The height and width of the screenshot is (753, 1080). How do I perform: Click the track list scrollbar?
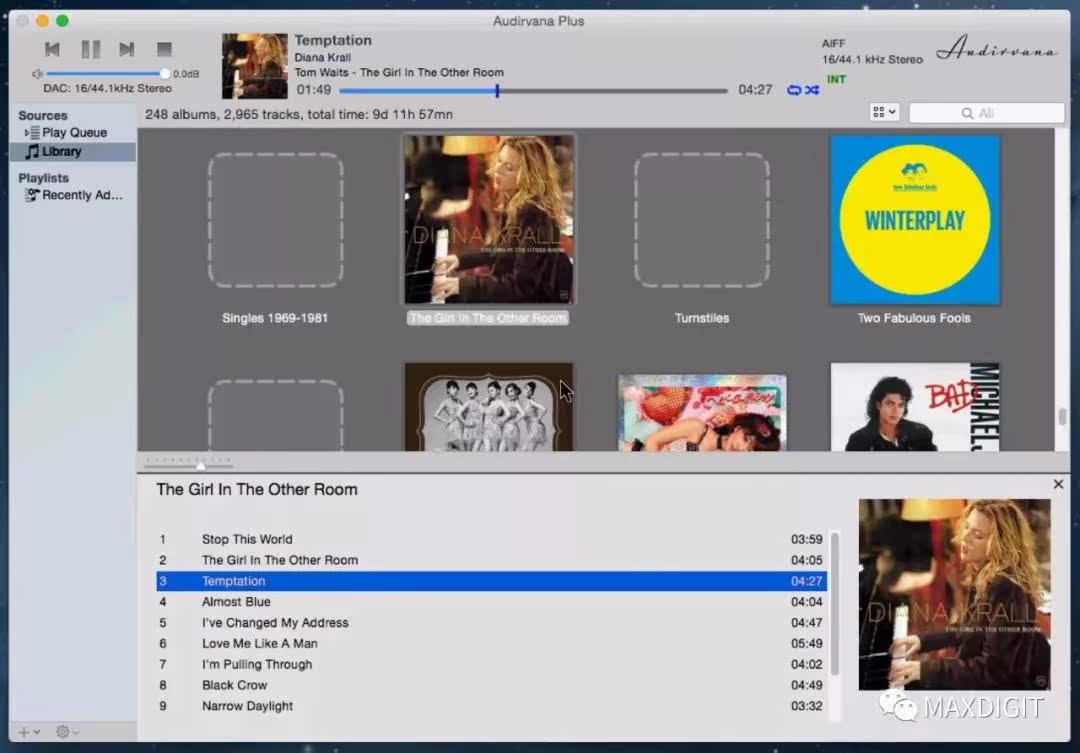point(835,604)
